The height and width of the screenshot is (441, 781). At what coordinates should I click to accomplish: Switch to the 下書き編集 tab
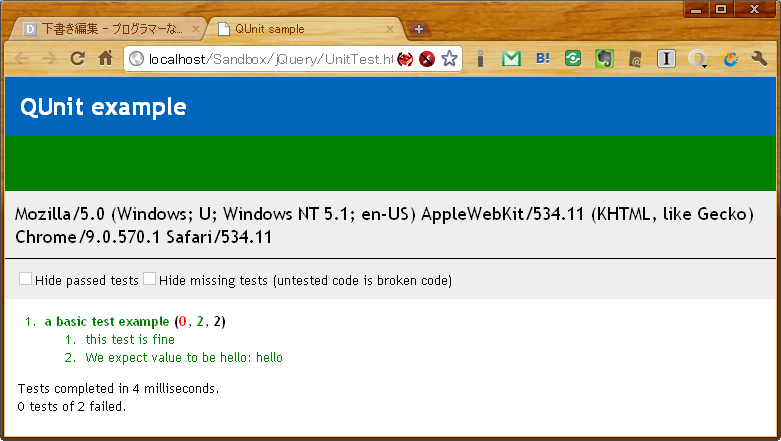coord(106,29)
